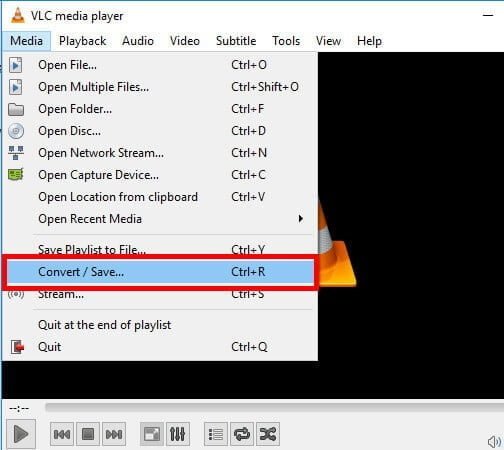
Task: Open the Playback menu
Action: [x=82, y=41]
